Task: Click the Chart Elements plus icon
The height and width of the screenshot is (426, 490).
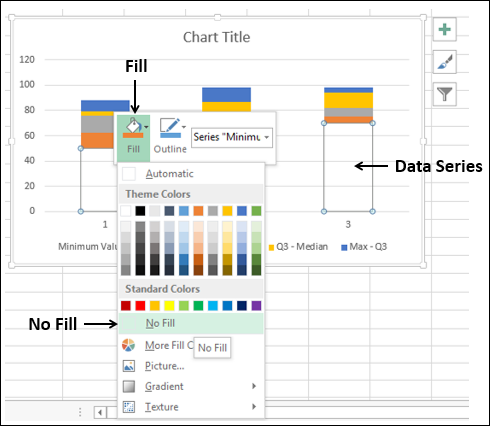Action: [445, 29]
